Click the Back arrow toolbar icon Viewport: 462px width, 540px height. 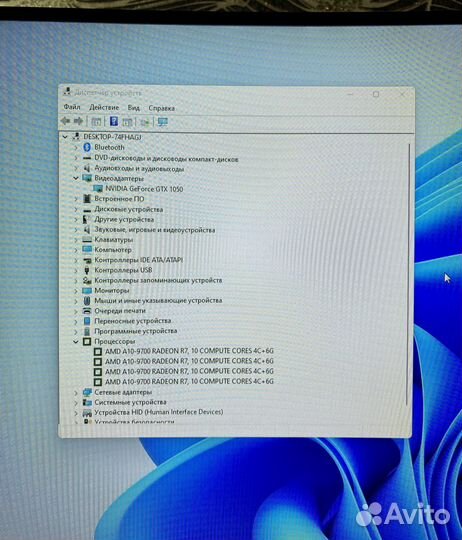(65, 121)
